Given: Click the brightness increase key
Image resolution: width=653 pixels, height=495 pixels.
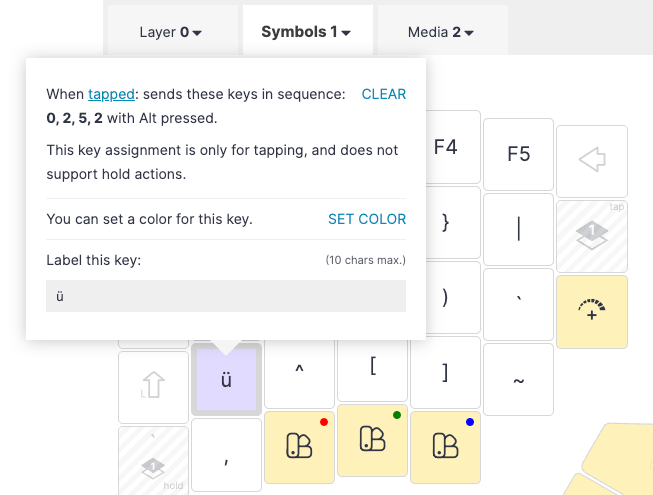Looking at the screenshot, I should pos(592,311).
